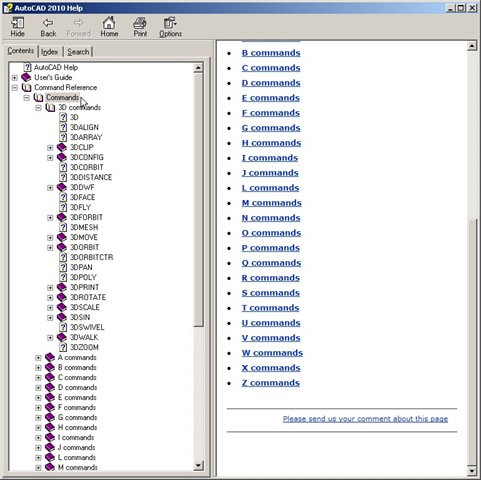
Task: Click the A commands book icon
Action: tap(50, 357)
